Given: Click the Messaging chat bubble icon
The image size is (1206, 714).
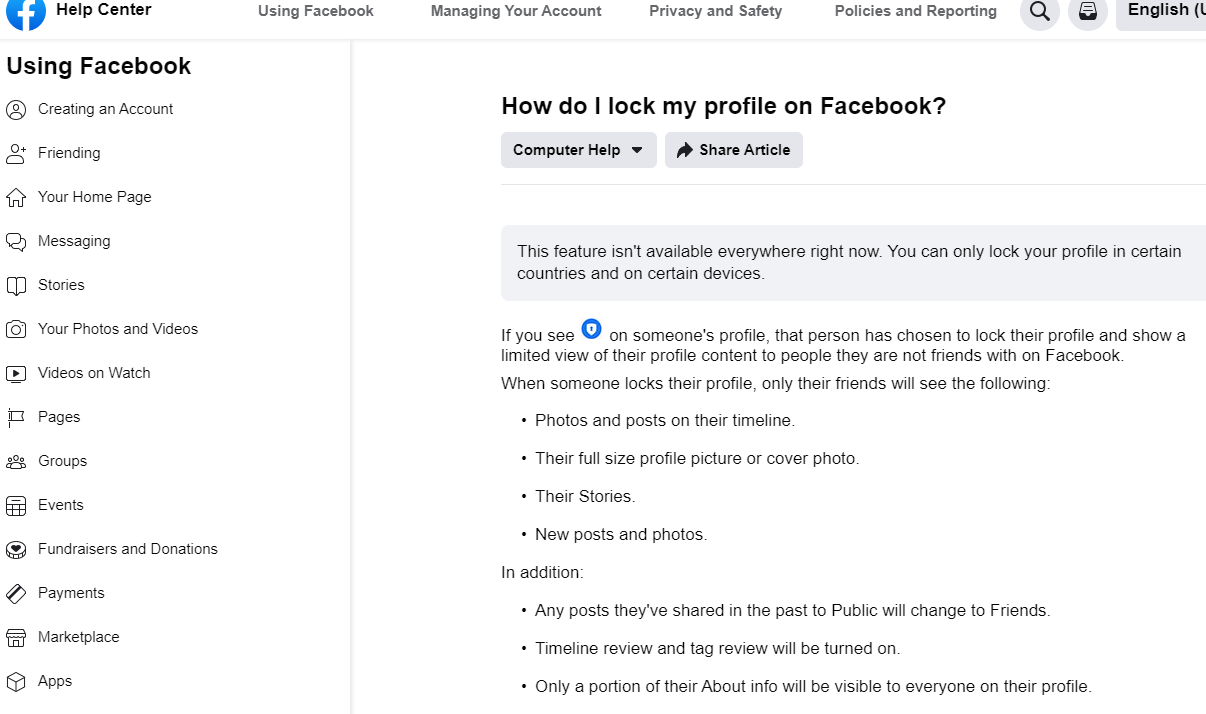Looking at the screenshot, I should [16, 241].
